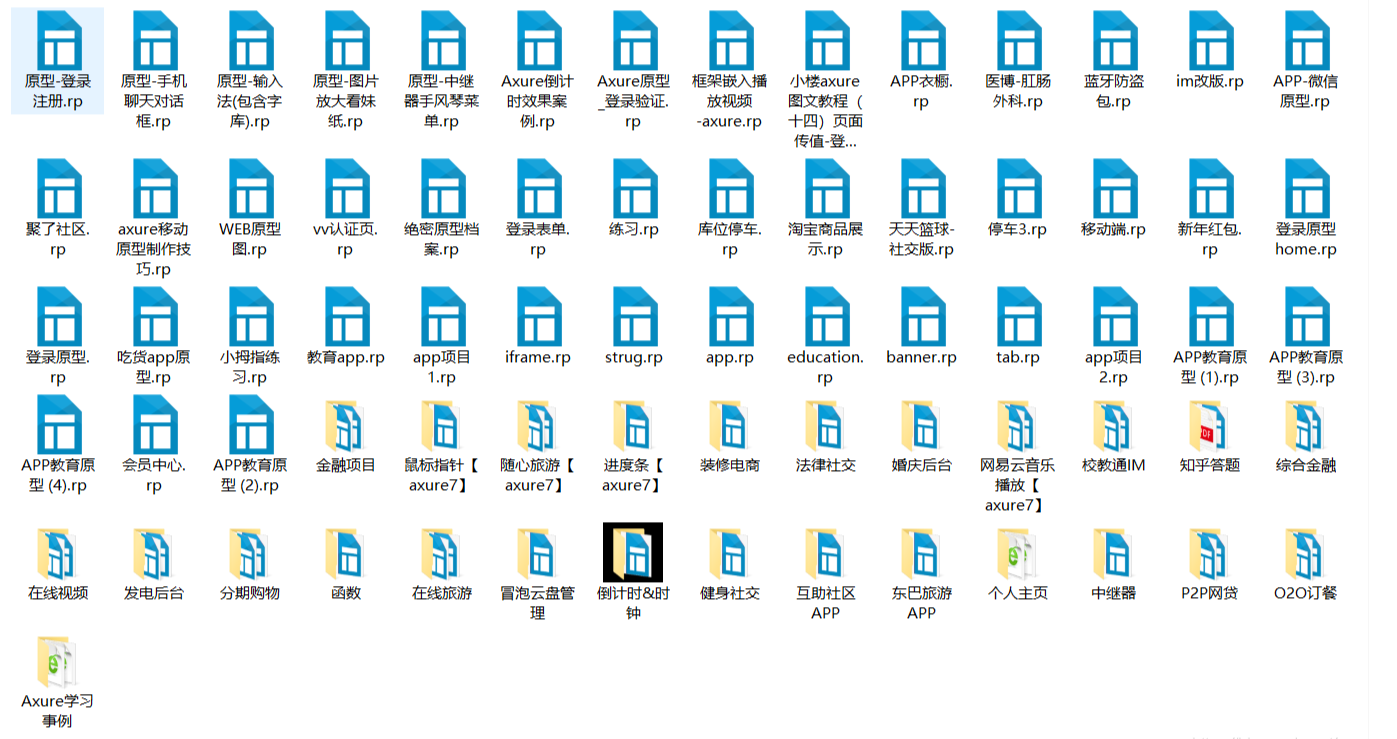This screenshot has height=739, width=1397.
Task: Click the 医博-肛肠外科.rp file icon
Action: (x=1019, y=40)
